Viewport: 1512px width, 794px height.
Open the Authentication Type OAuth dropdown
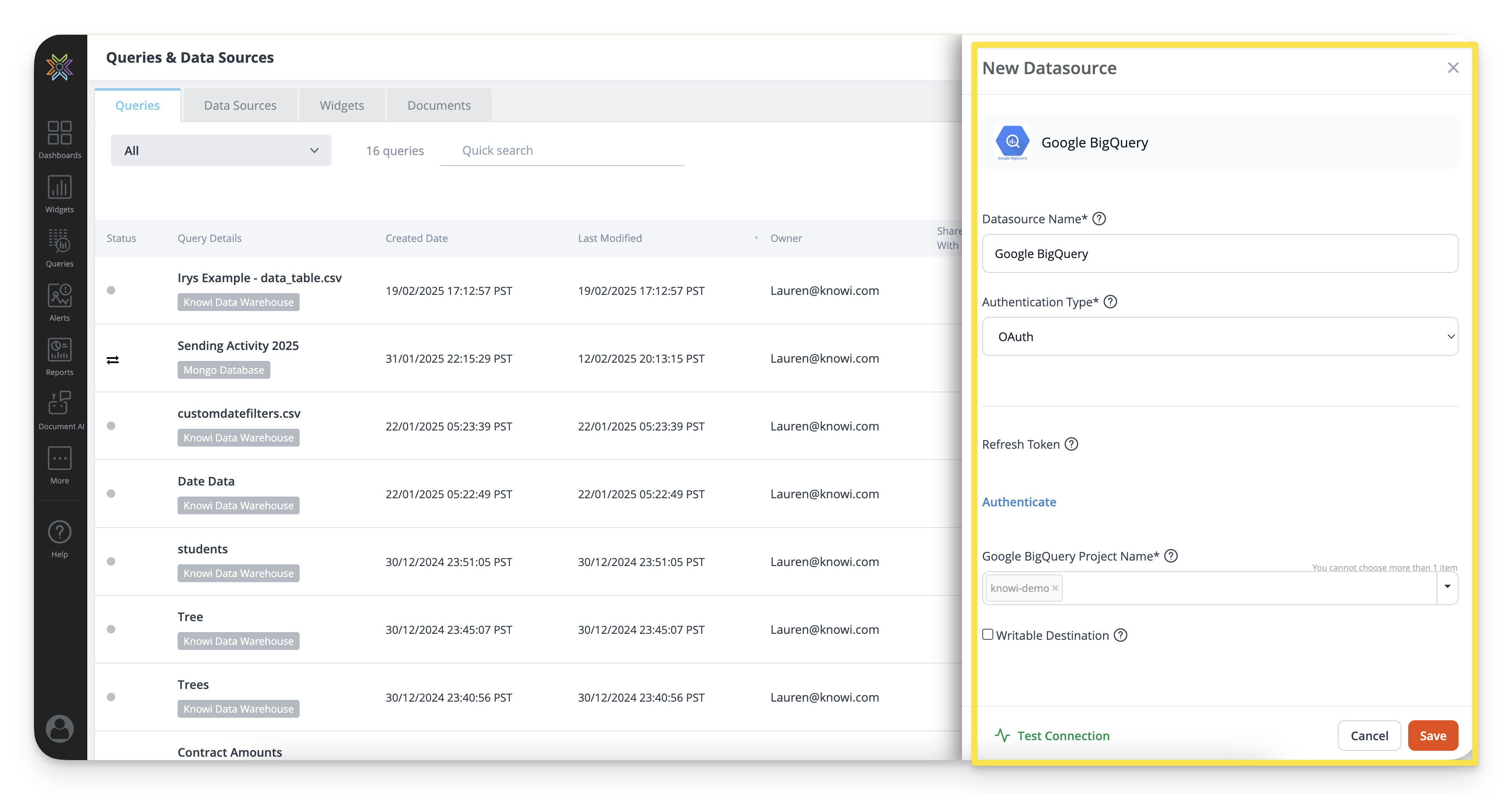pos(1220,336)
